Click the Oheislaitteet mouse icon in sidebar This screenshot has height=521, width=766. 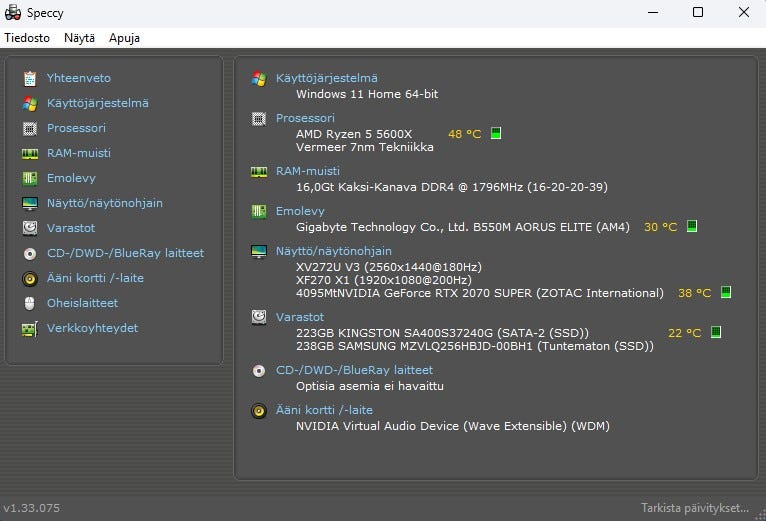click(30, 303)
